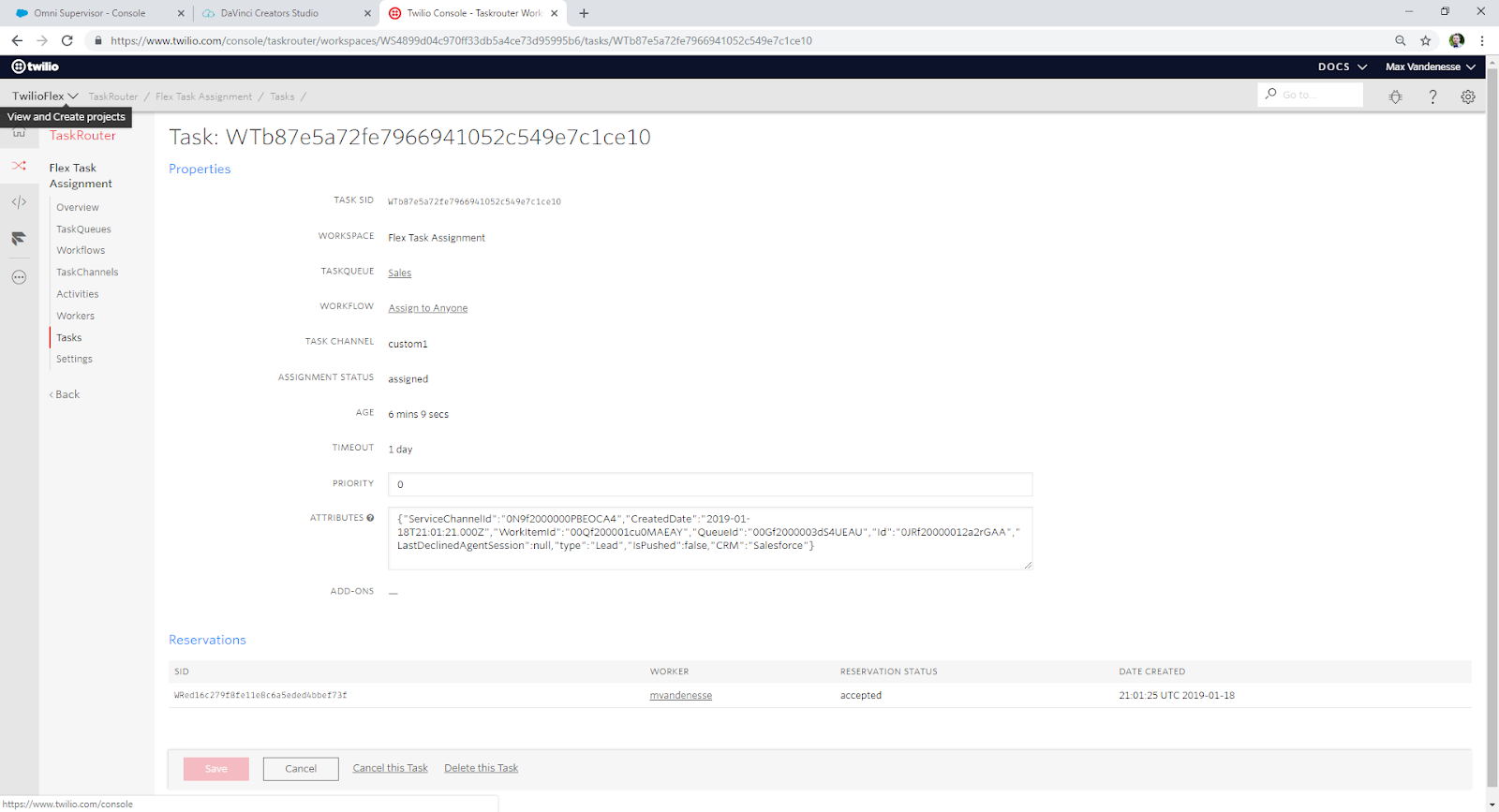1499x812 pixels.
Task: Click the Task SID value WTb87e5a72fe...
Action: pyautogui.click(x=474, y=202)
